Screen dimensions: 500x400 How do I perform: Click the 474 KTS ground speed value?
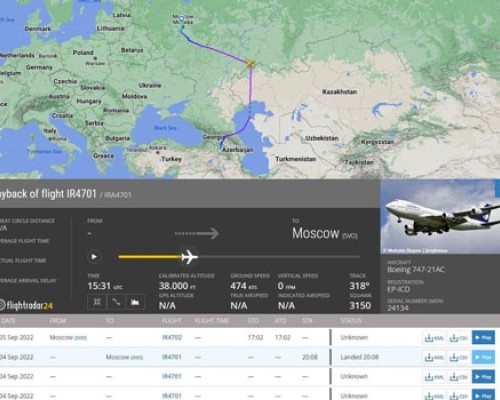pyautogui.click(x=244, y=286)
